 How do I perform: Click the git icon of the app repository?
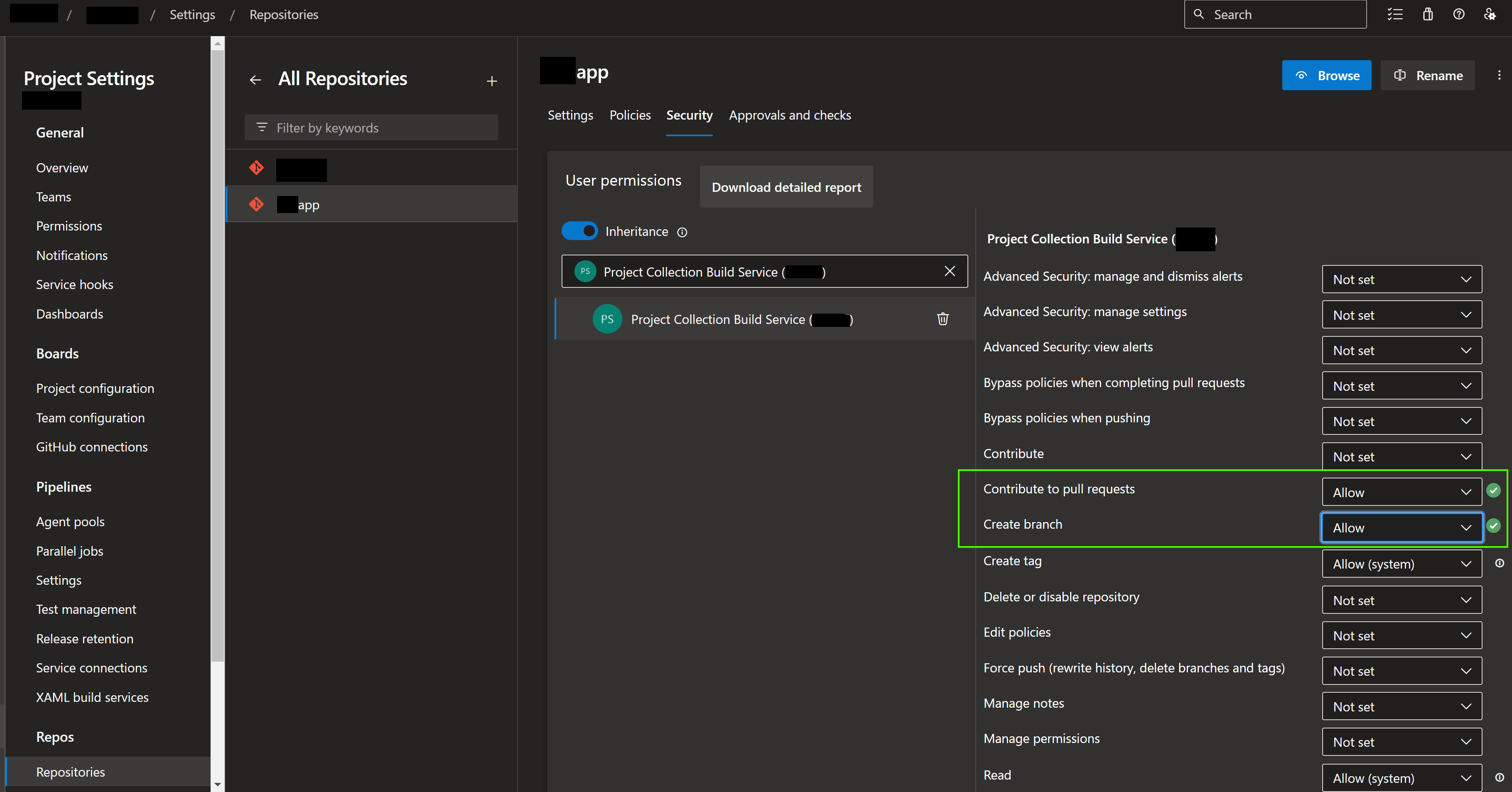[257, 204]
